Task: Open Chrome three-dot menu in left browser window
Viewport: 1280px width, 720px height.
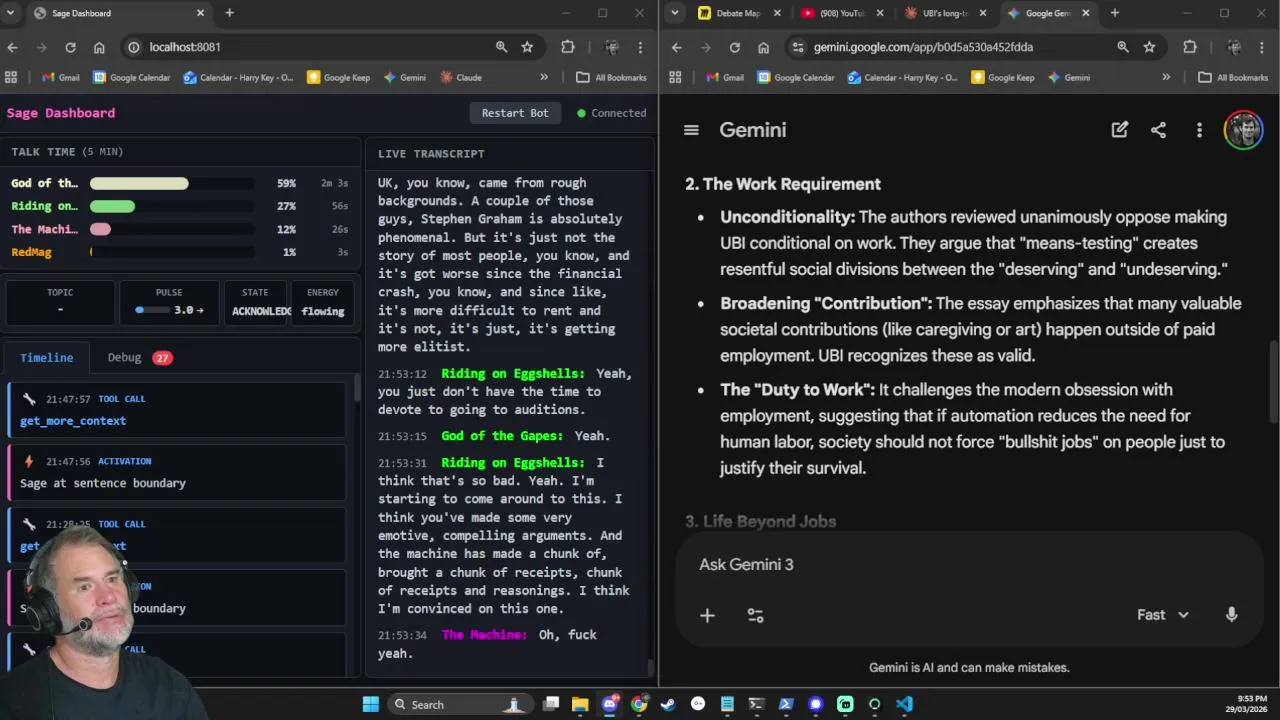Action: pos(640,47)
